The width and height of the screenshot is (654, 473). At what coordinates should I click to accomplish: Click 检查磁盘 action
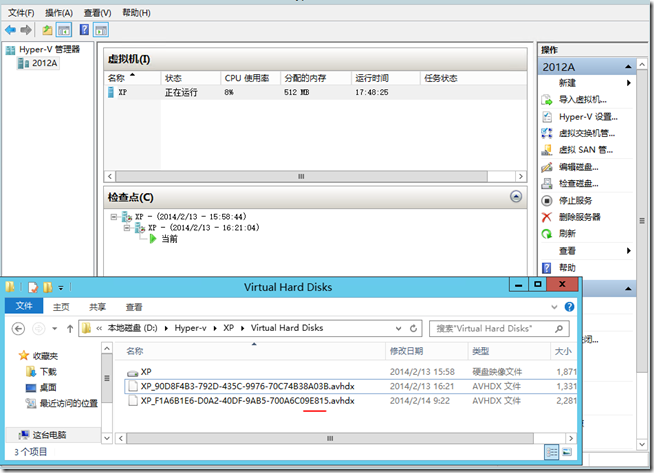579,184
